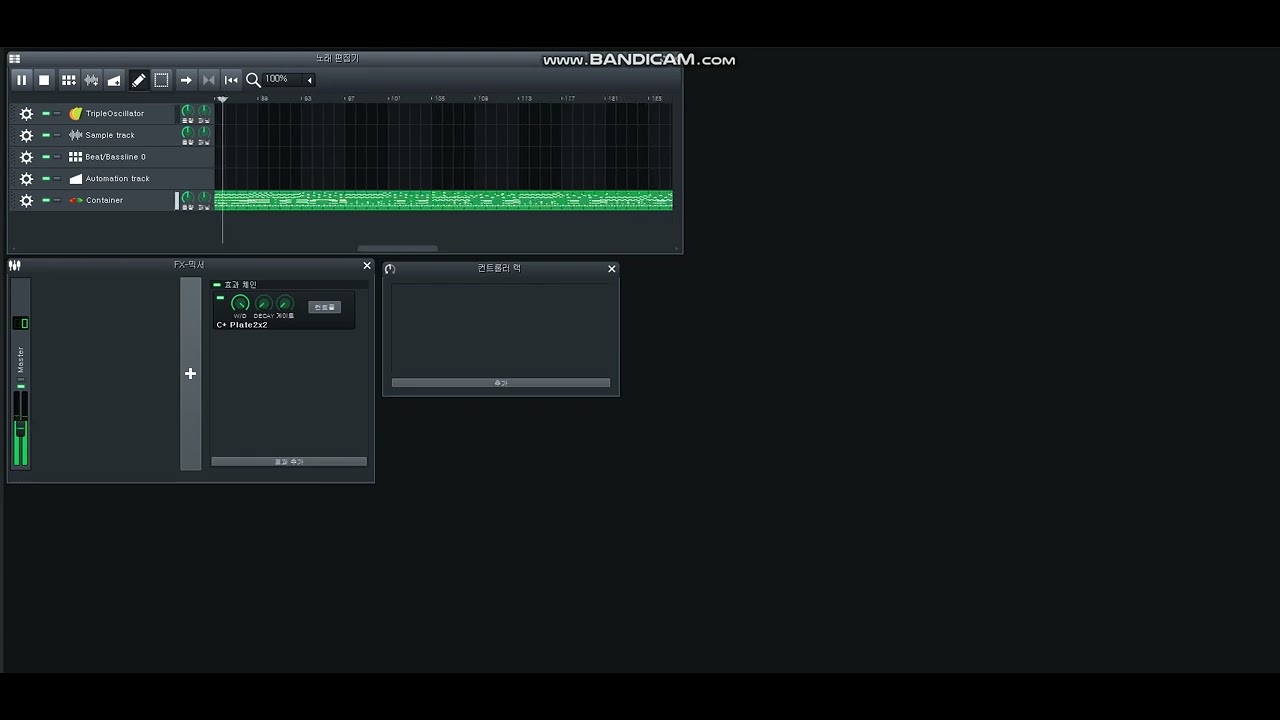Close the FX-Mixer window
Image resolution: width=1280 pixels, height=720 pixels.
(x=367, y=266)
